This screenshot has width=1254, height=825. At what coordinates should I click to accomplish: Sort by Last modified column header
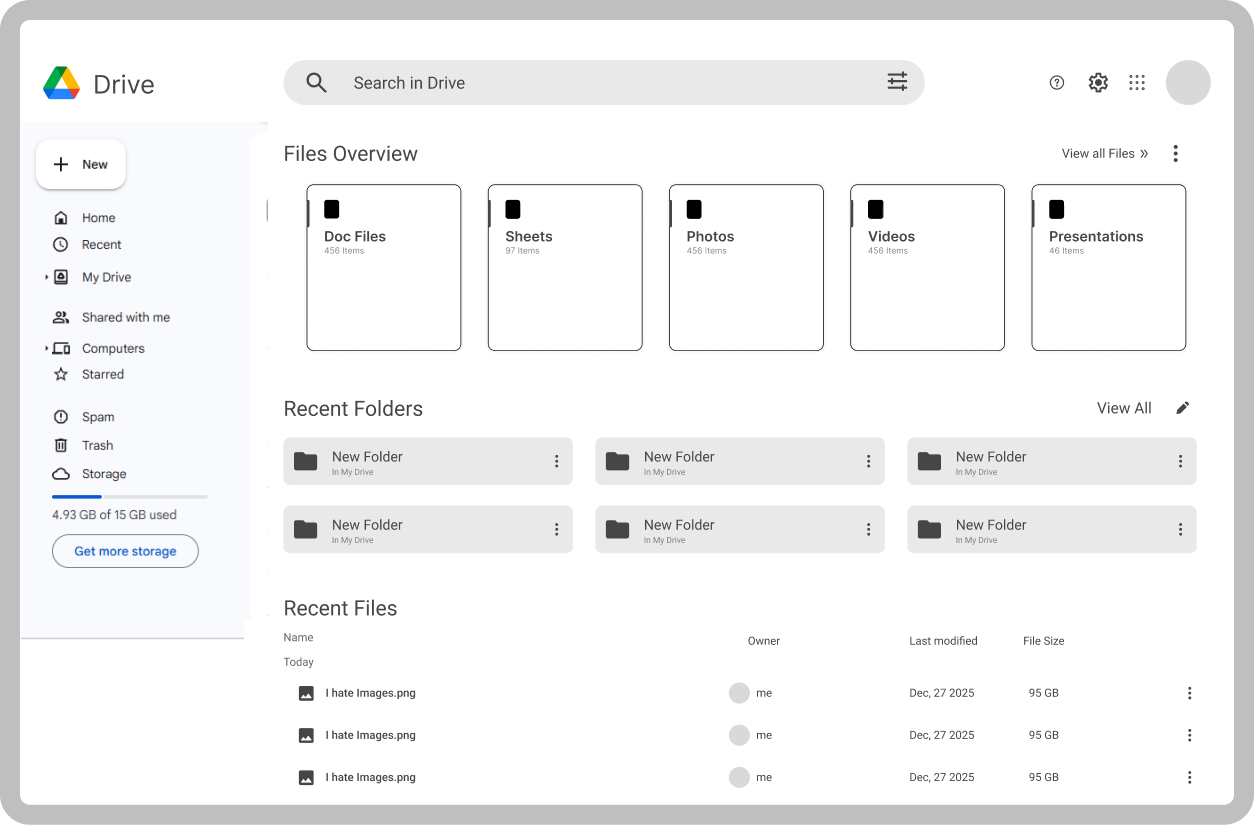943,641
